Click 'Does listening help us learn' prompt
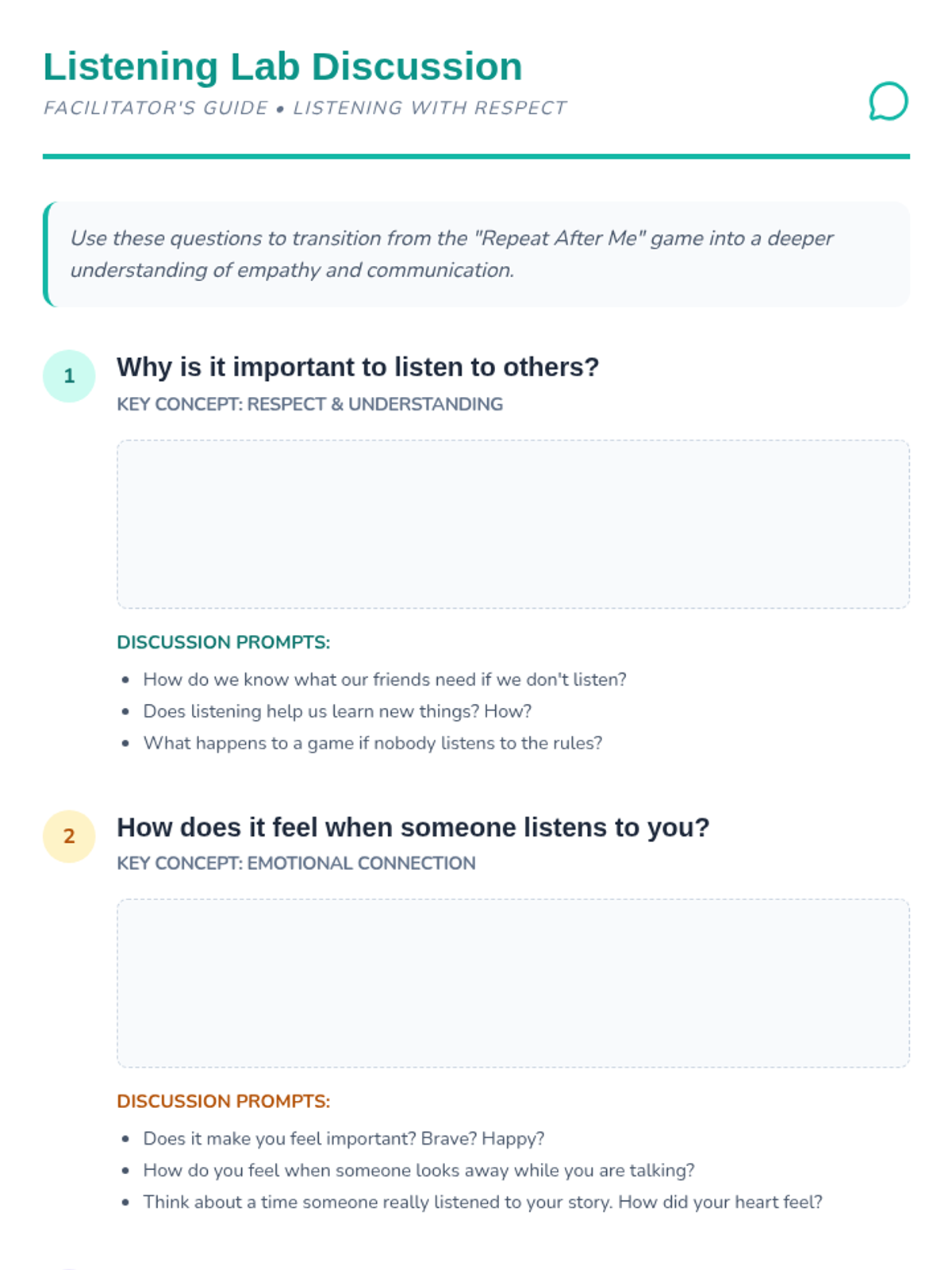 click(x=337, y=711)
